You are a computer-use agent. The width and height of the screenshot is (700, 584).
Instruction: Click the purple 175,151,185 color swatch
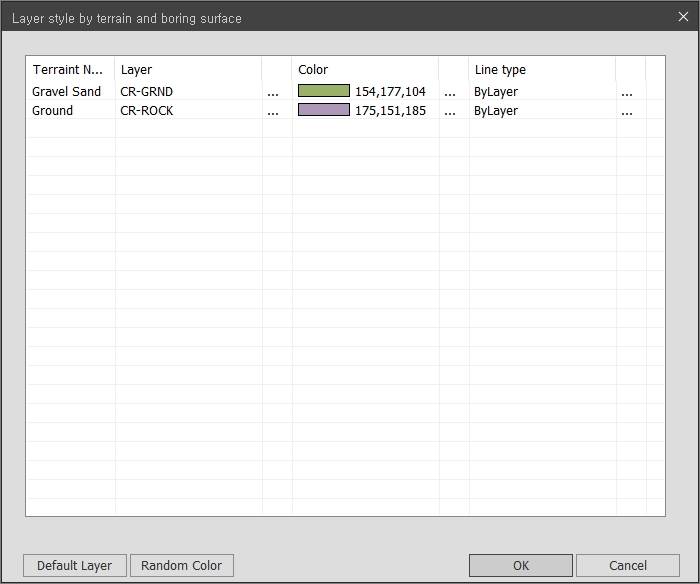324,110
